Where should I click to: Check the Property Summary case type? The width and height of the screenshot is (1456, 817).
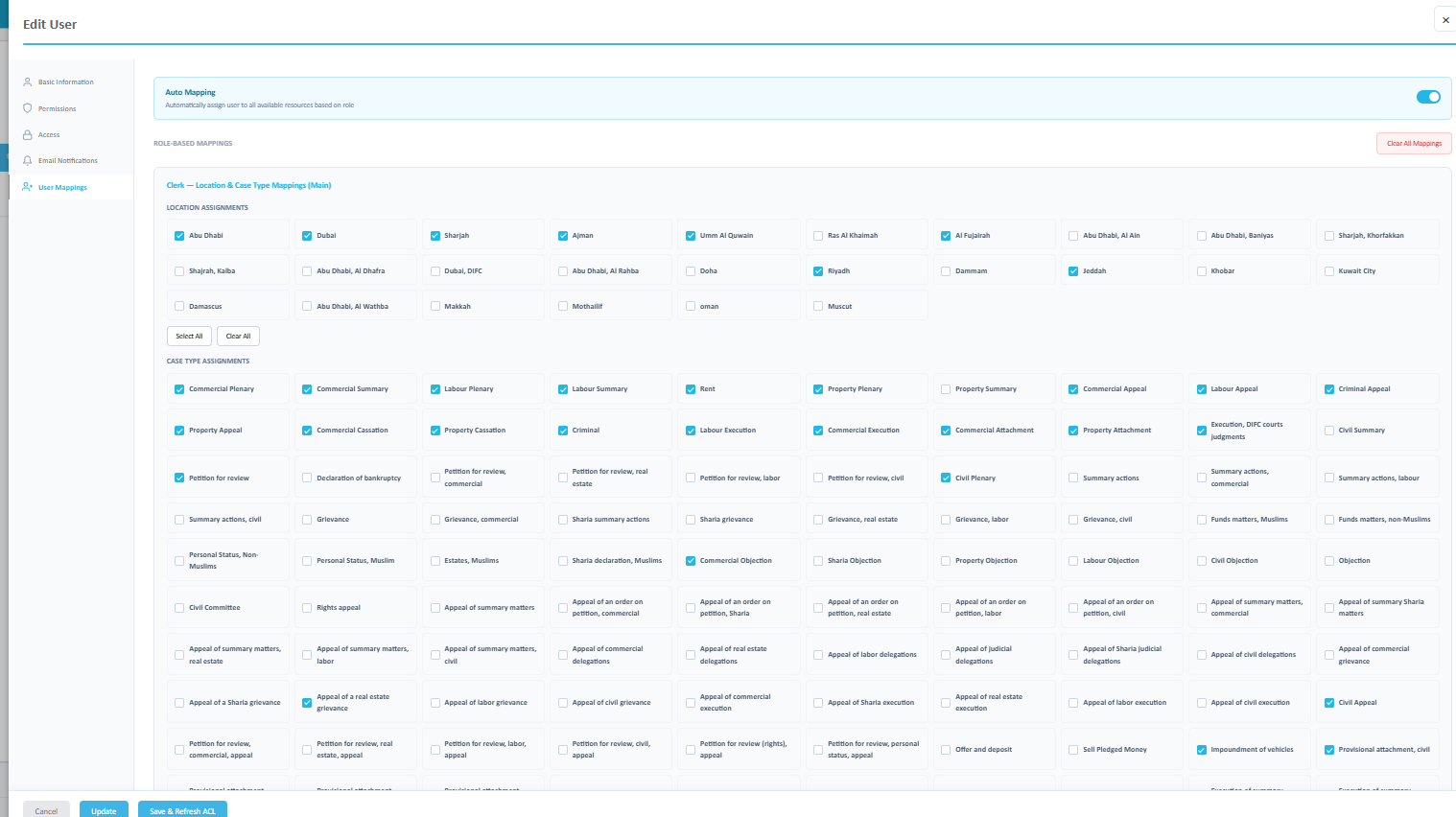[x=946, y=389]
